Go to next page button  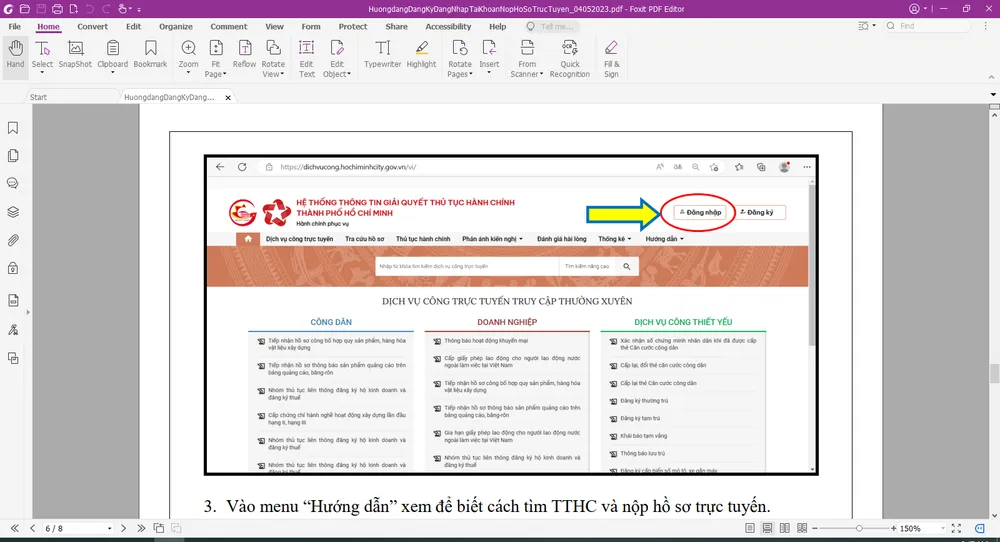(124, 528)
